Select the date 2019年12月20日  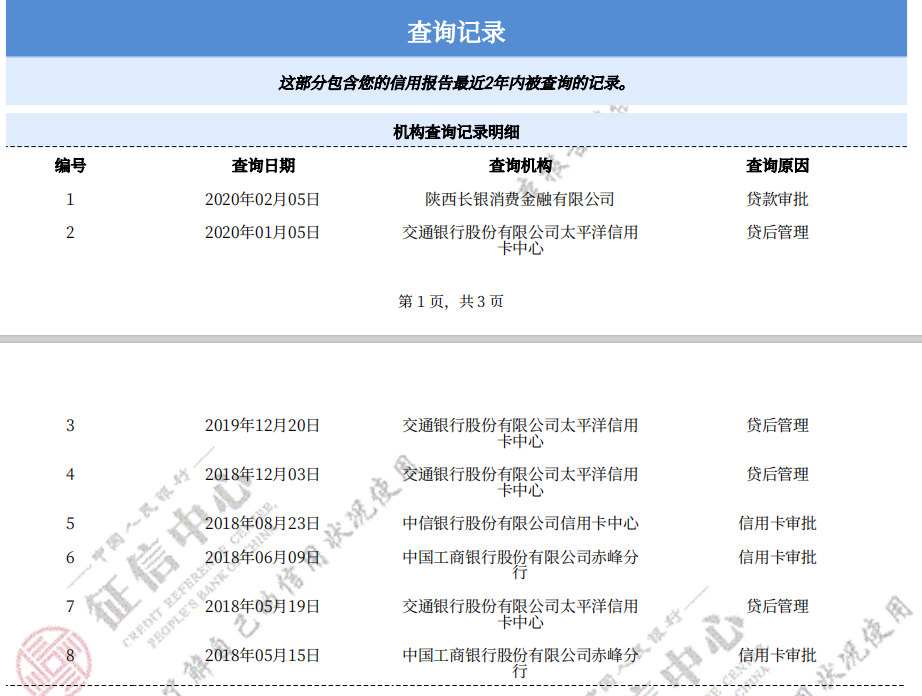tap(262, 425)
